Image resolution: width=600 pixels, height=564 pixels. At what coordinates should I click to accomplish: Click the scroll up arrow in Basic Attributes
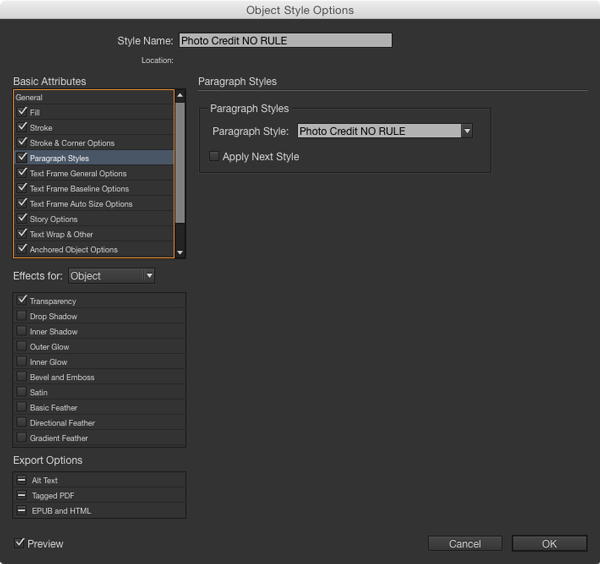pos(180,95)
